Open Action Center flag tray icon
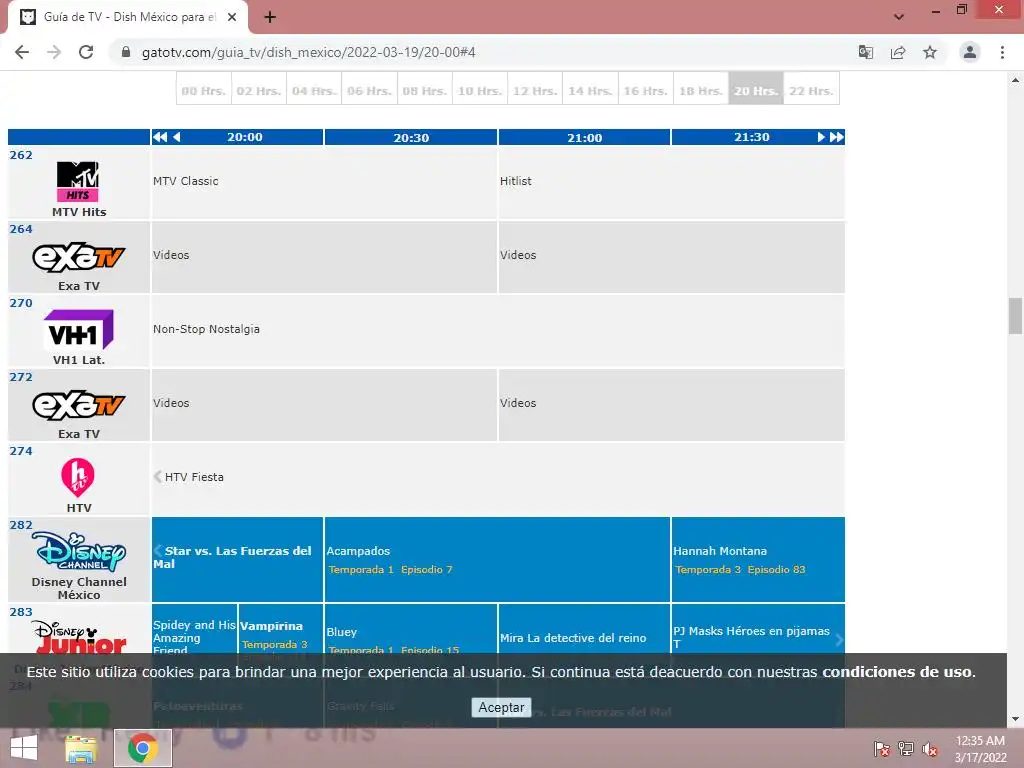 click(x=882, y=749)
